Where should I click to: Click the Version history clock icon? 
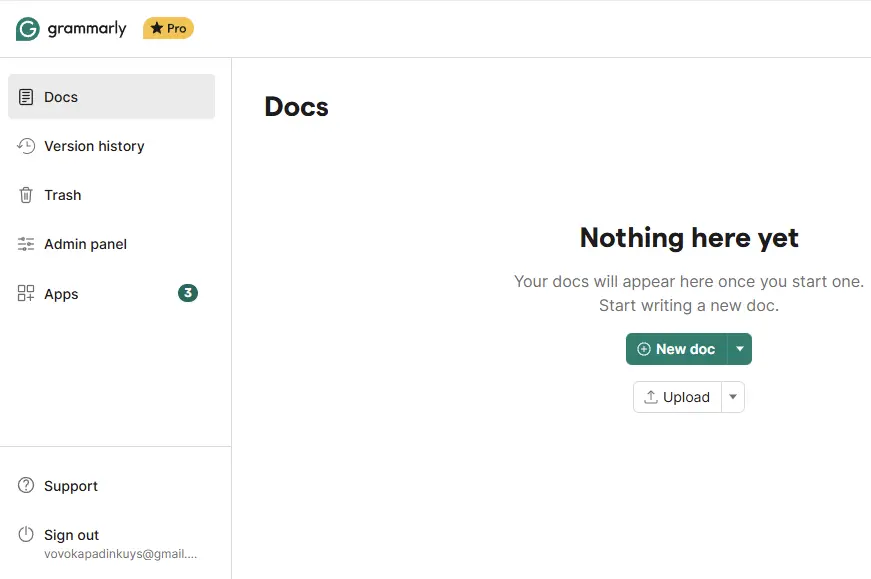26,146
